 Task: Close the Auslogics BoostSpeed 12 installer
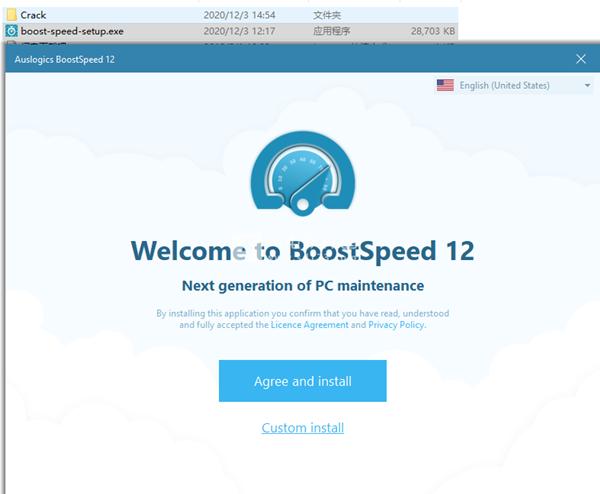[x=580, y=59]
